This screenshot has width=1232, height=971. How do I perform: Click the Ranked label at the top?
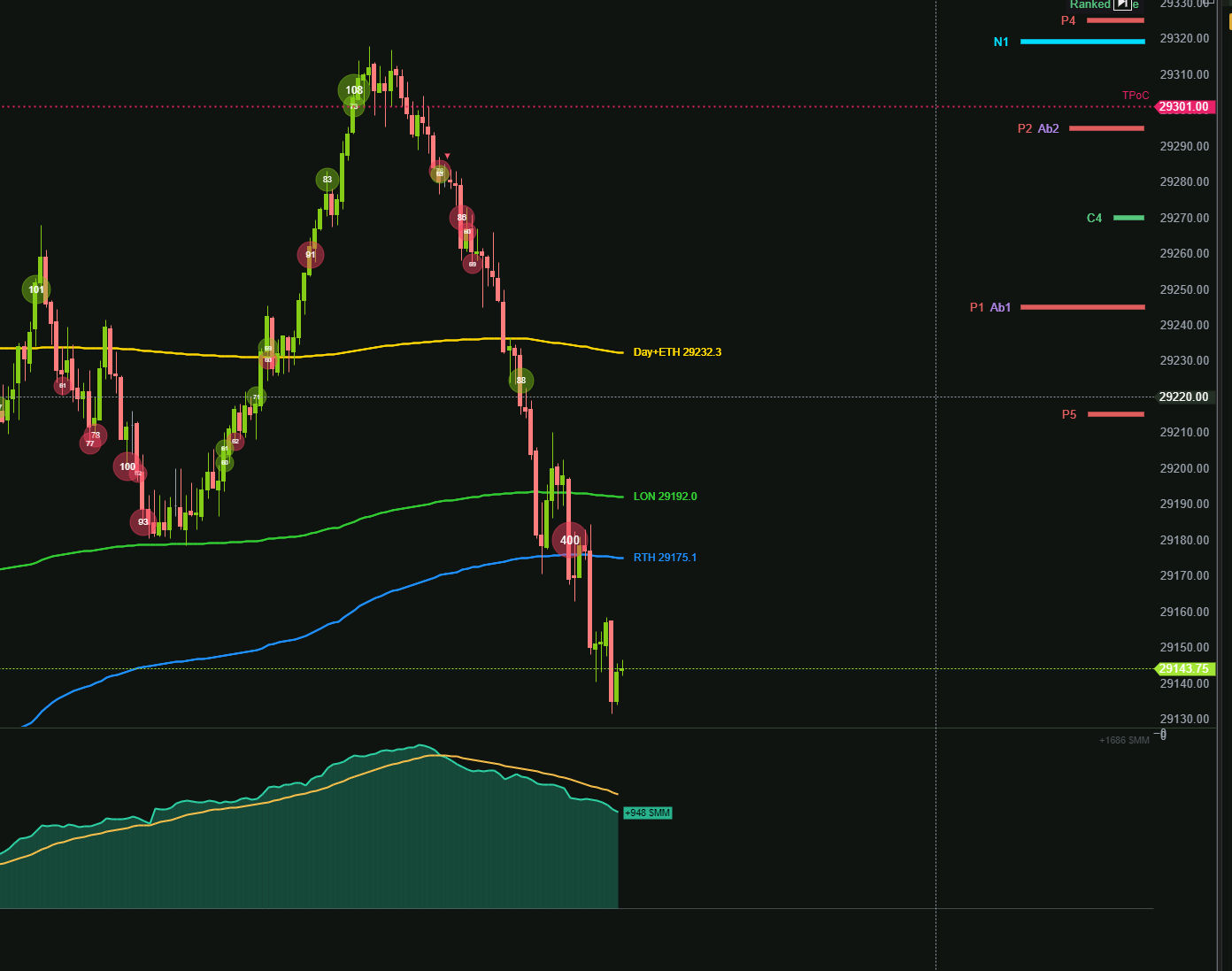pos(1090,4)
